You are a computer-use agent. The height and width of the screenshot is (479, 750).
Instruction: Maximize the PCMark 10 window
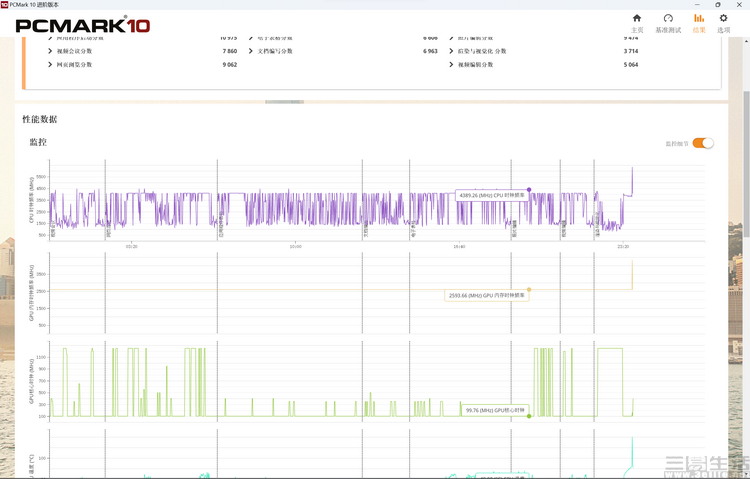[x=718, y=4]
